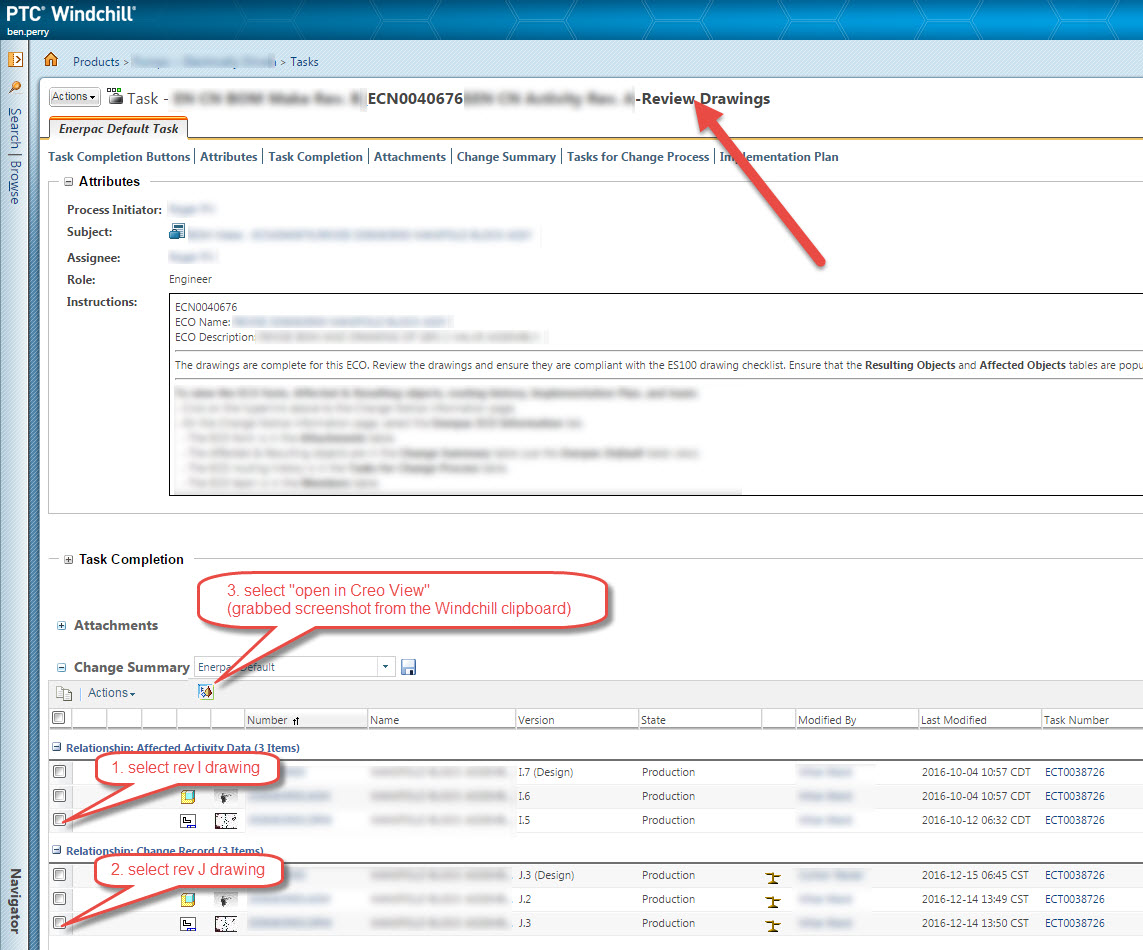Open the Search tab in the side panel

15,128
